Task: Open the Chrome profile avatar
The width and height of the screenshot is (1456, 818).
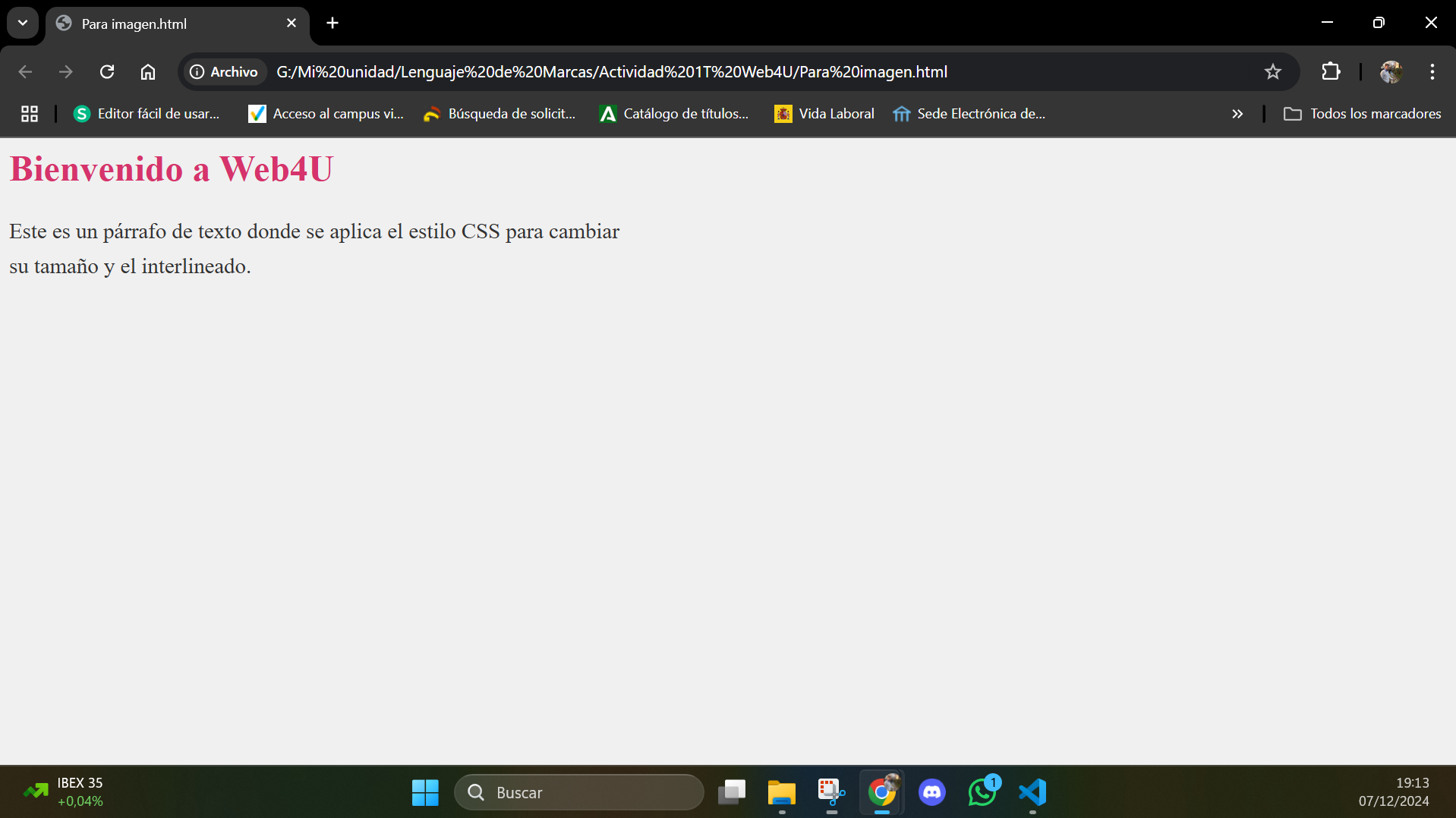Action: pos(1391,72)
